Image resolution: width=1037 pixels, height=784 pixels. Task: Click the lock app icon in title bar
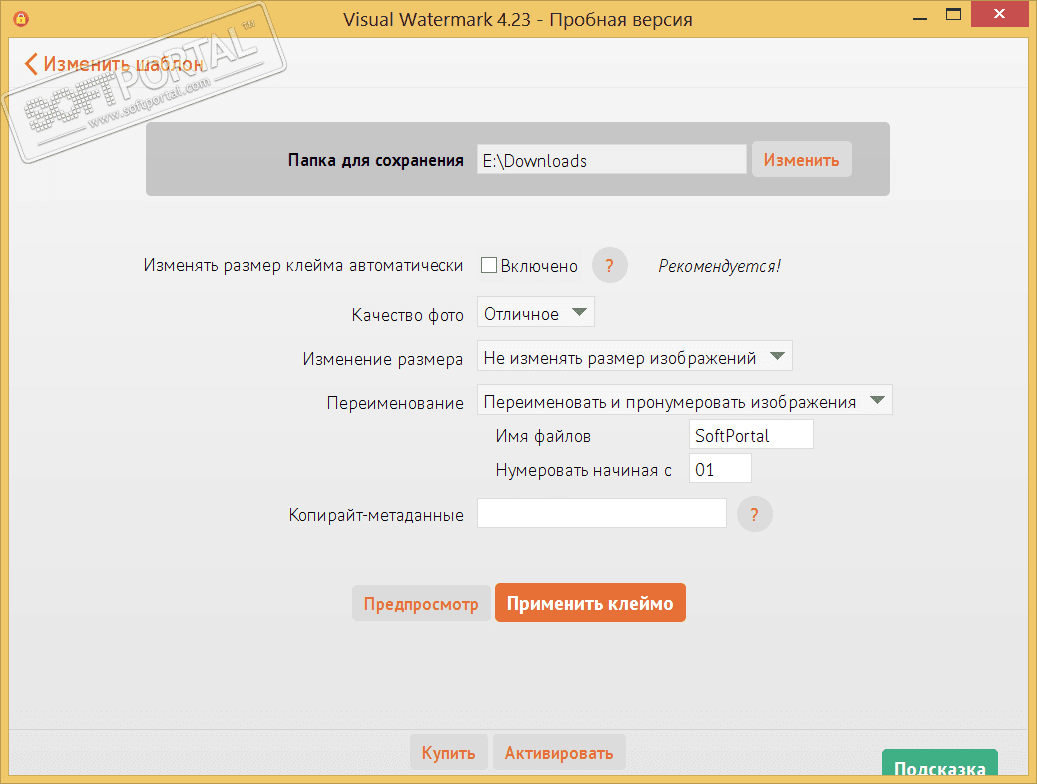click(x=21, y=19)
